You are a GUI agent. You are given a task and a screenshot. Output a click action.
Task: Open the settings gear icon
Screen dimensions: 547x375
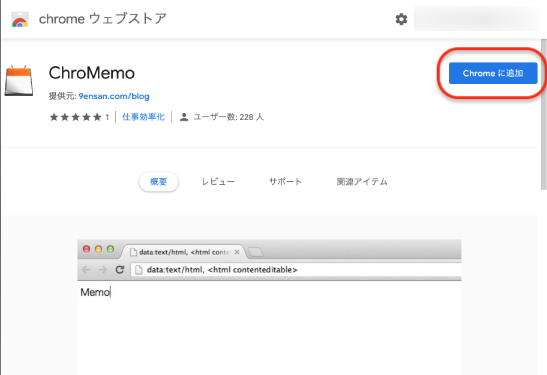[401, 19]
